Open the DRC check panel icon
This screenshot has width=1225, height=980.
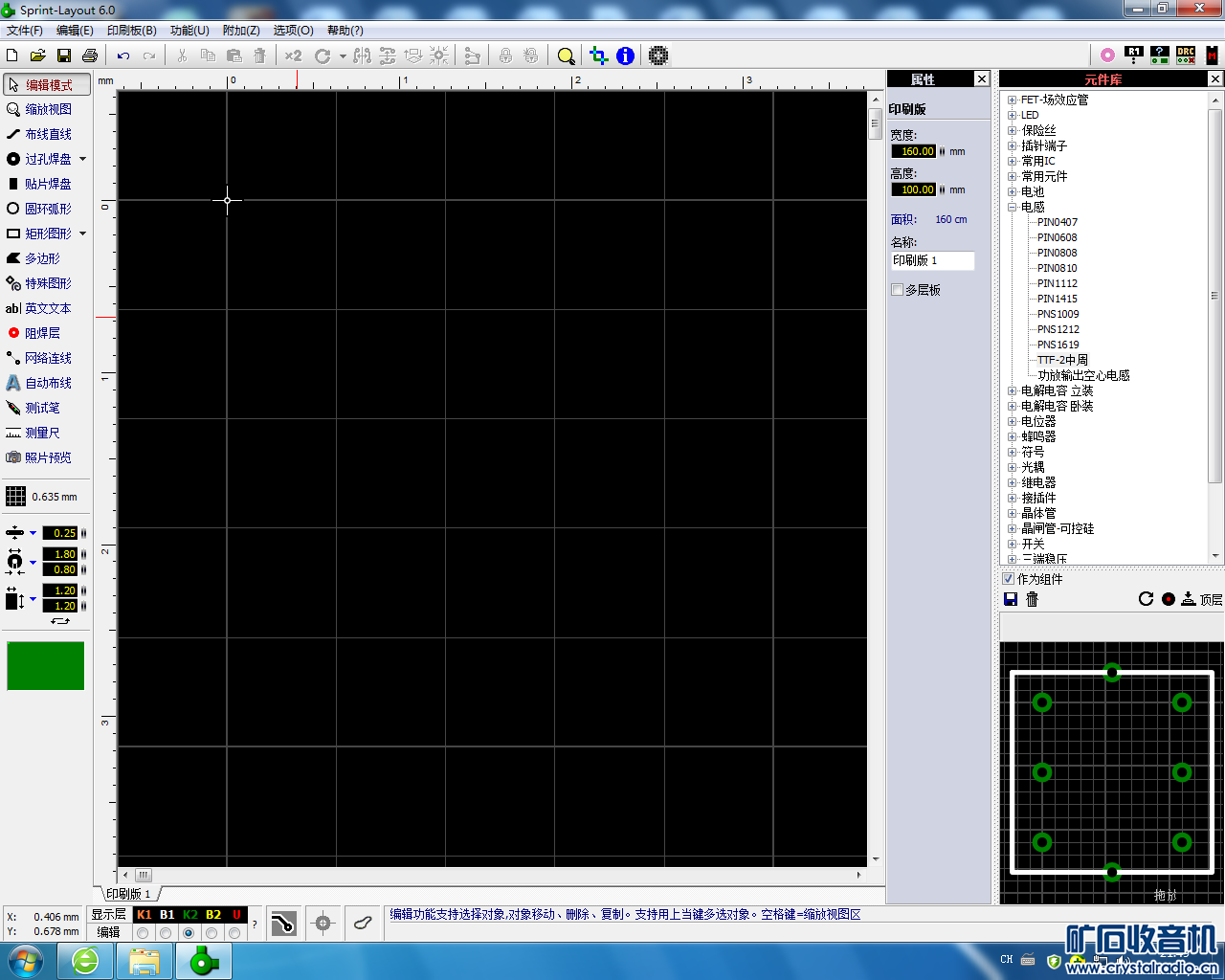click(1186, 56)
